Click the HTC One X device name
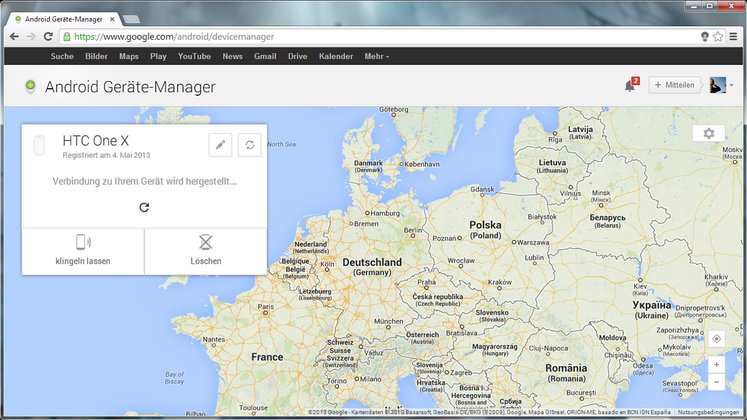Image resolution: width=747 pixels, height=420 pixels. coord(96,140)
